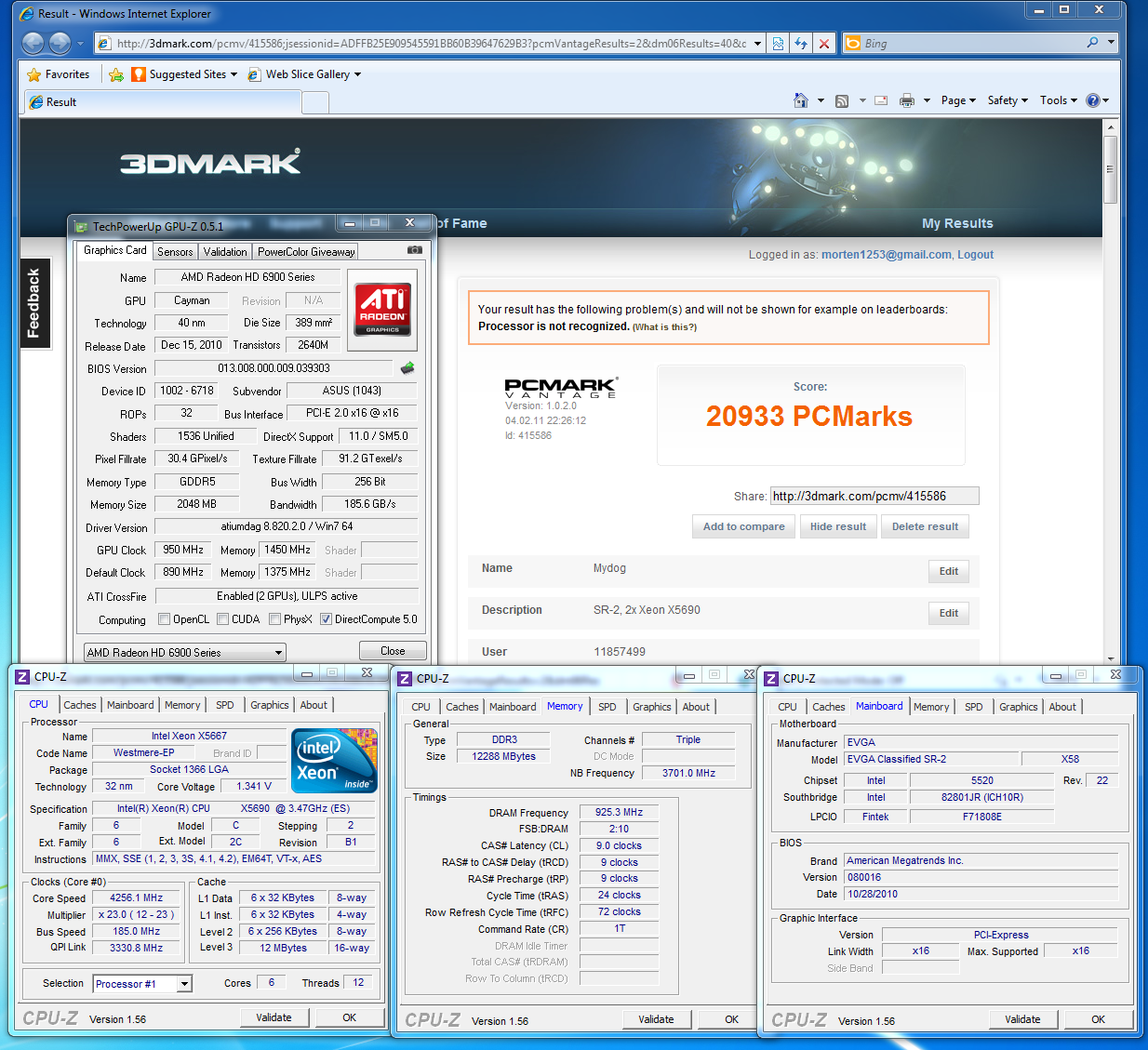
Task: Open the Favorites star button
Action: (x=59, y=74)
